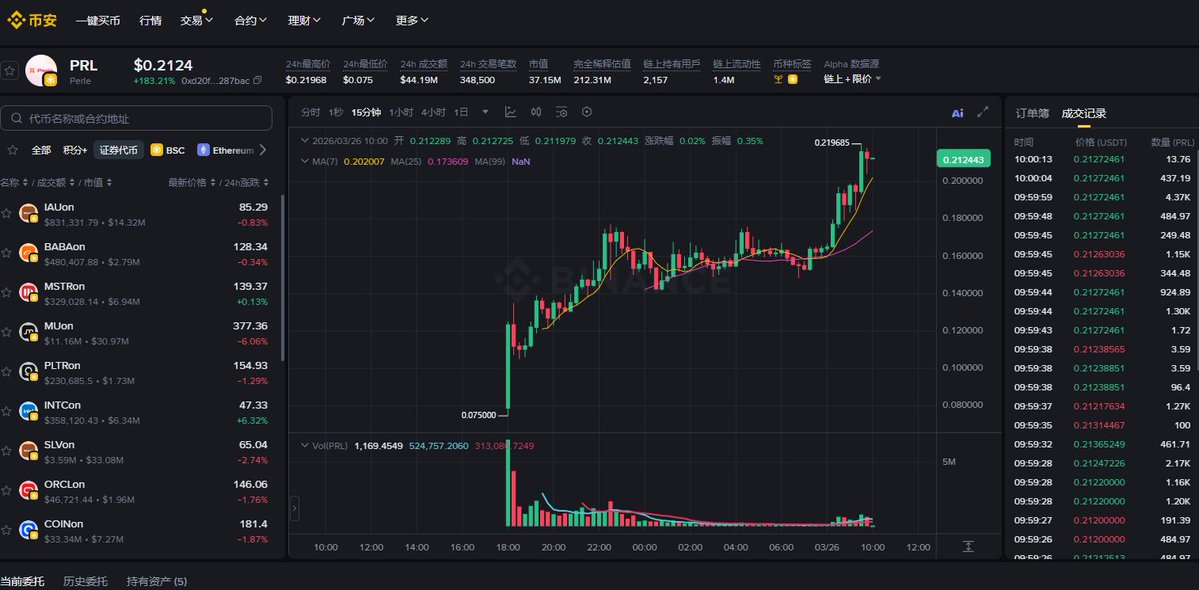Star the MSTRon token in the list
This screenshot has width=1199, height=590.
pyautogui.click(x=9, y=292)
